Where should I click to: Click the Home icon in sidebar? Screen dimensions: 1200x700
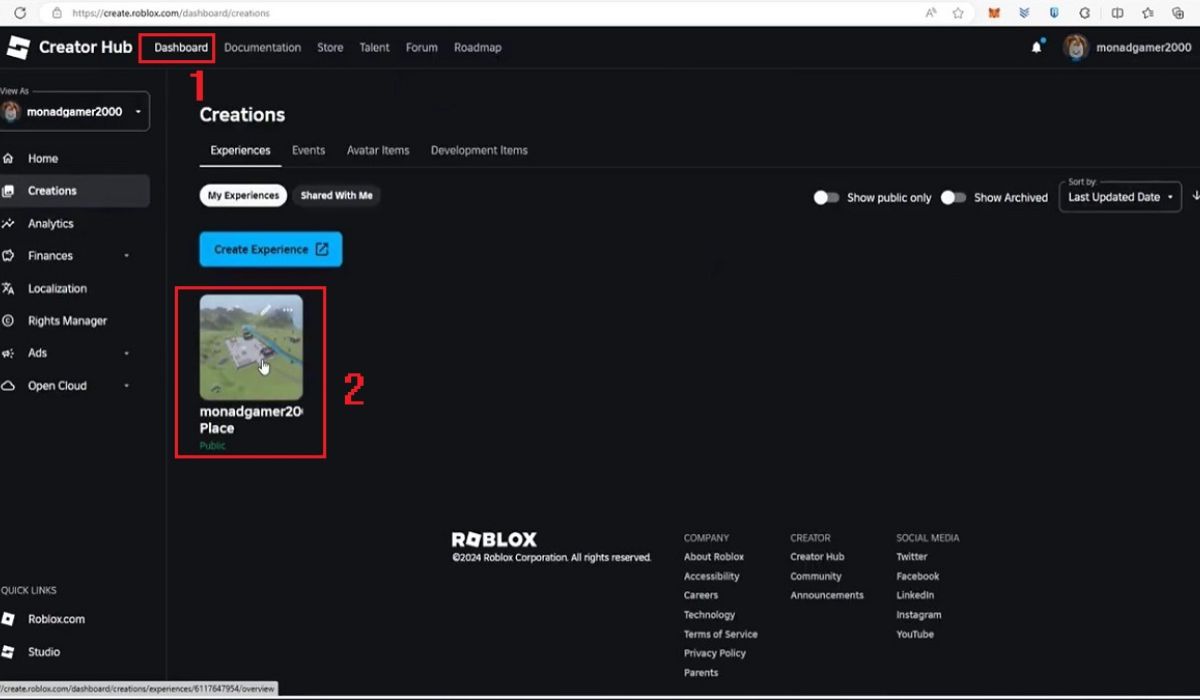pos(8,158)
